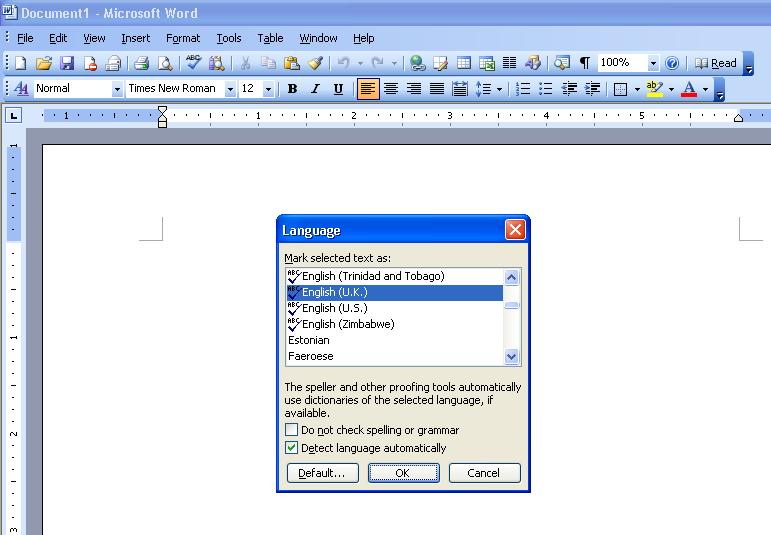Open the Tools menu
The width and height of the screenshot is (771, 535).
[229, 38]
